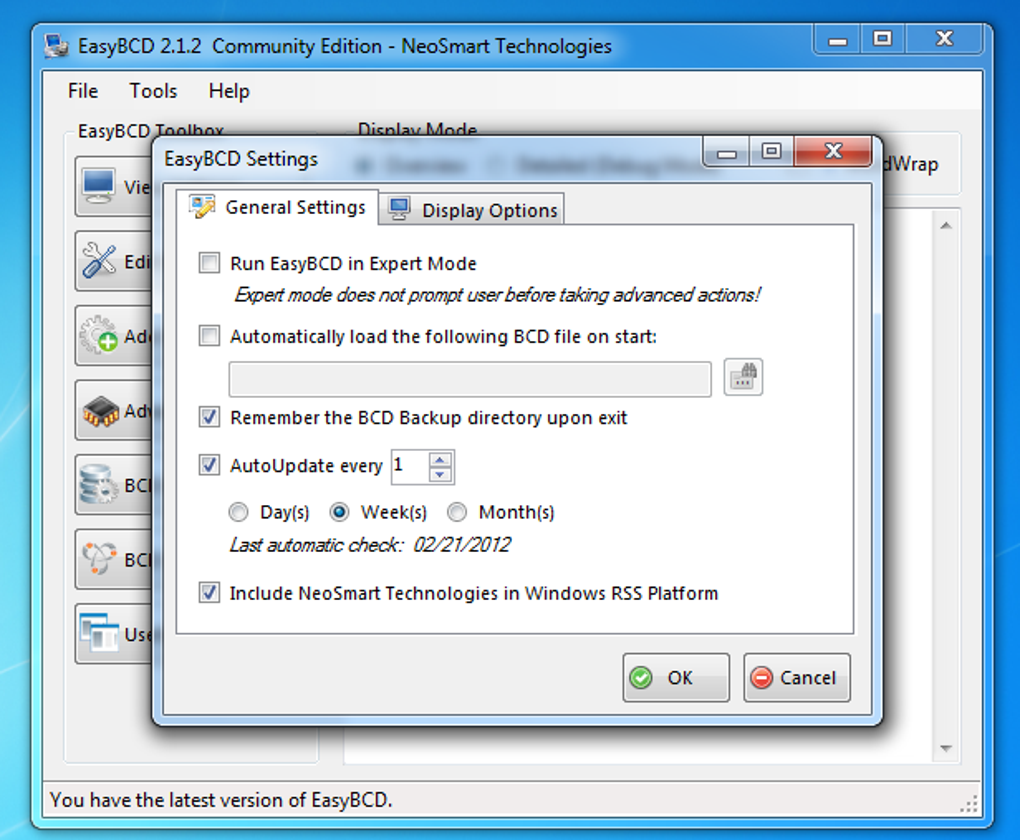Click the green checkmark icon on OK
Screen dimensions: 1020x840
click(x=641, y=678)
